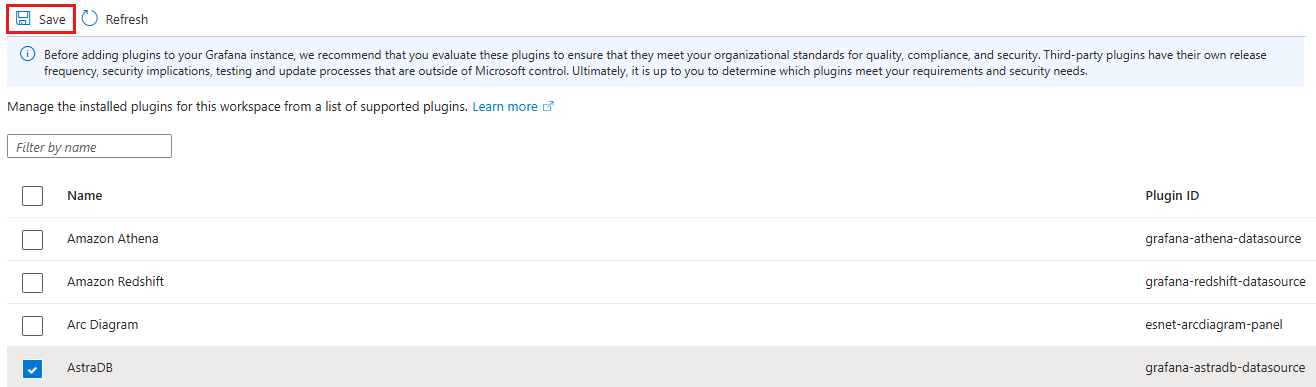The image size is (1316, 387).
Task: Select the AstraDB plugin name
Action: pos(91,369)
